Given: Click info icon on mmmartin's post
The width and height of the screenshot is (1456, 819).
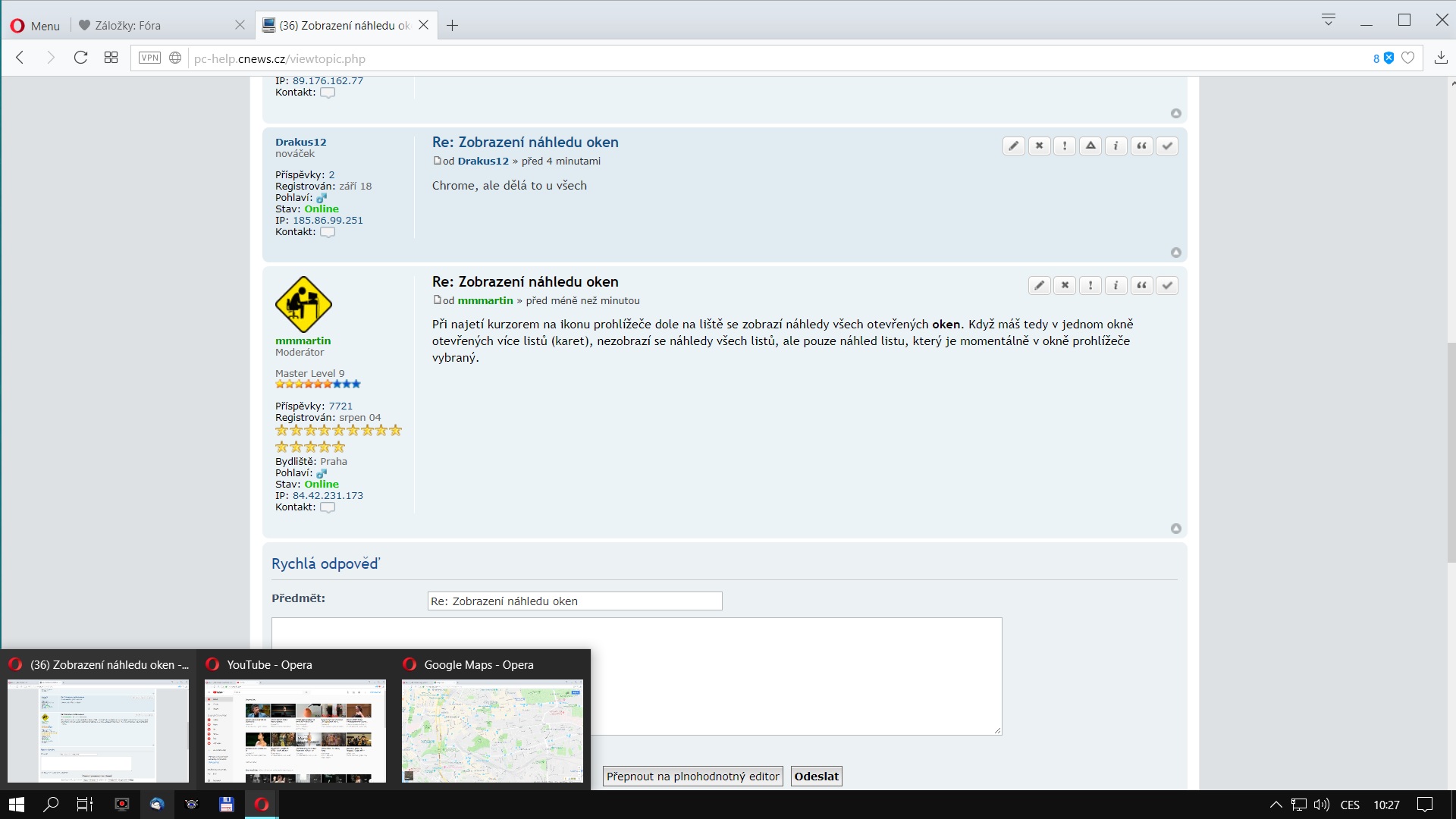Looking at the screenshot, I should click(x=1116, y=285).
